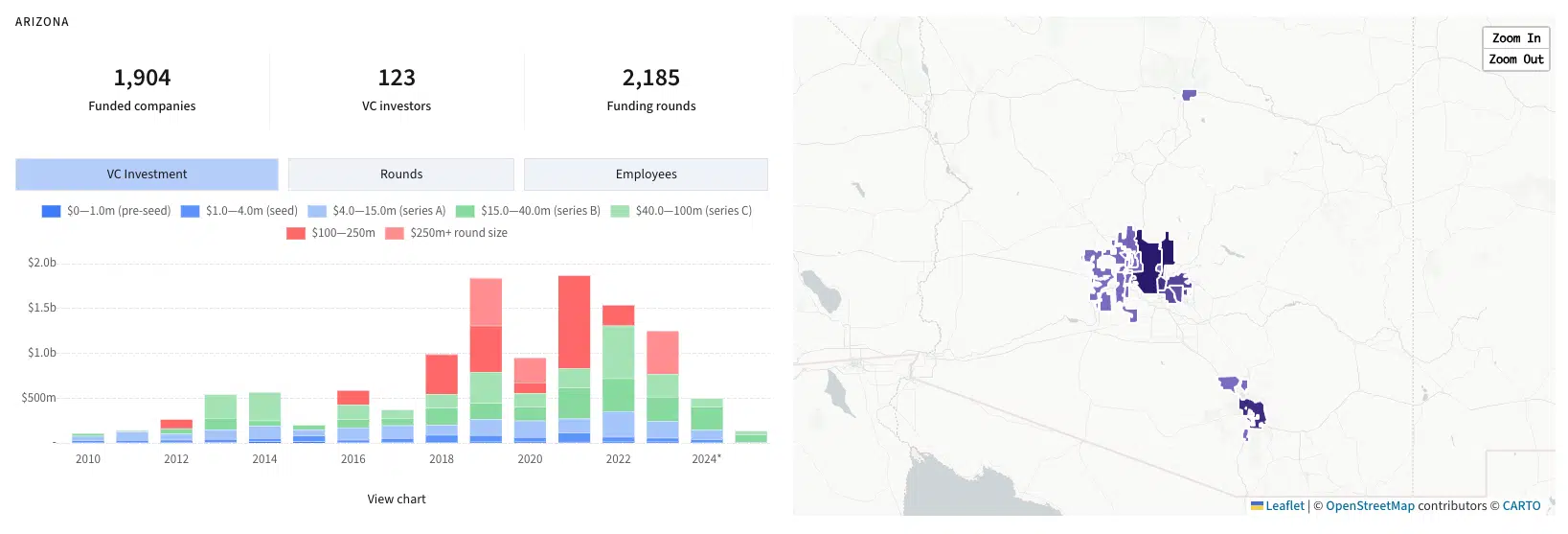Click the CARTO attribution link
This screenshot has height=534, width=1568.
[1521, 505]
